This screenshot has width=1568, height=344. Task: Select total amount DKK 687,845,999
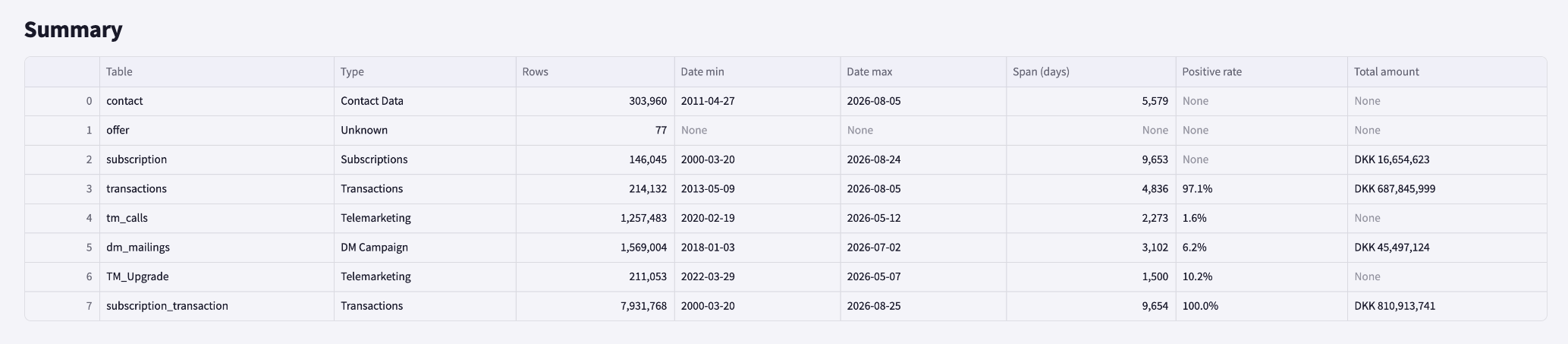(1447, 188)
